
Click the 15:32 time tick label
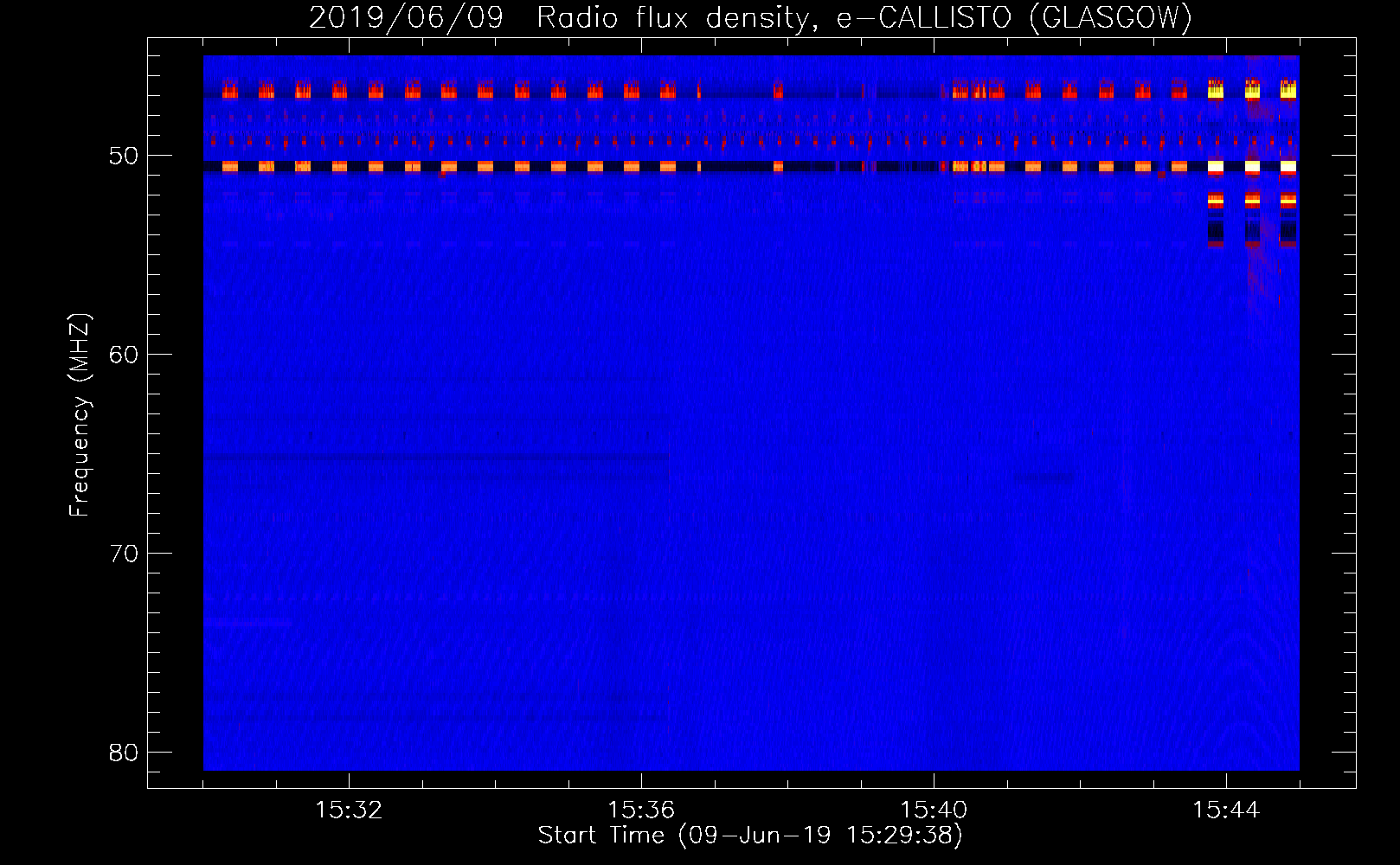tap(349, 811)
